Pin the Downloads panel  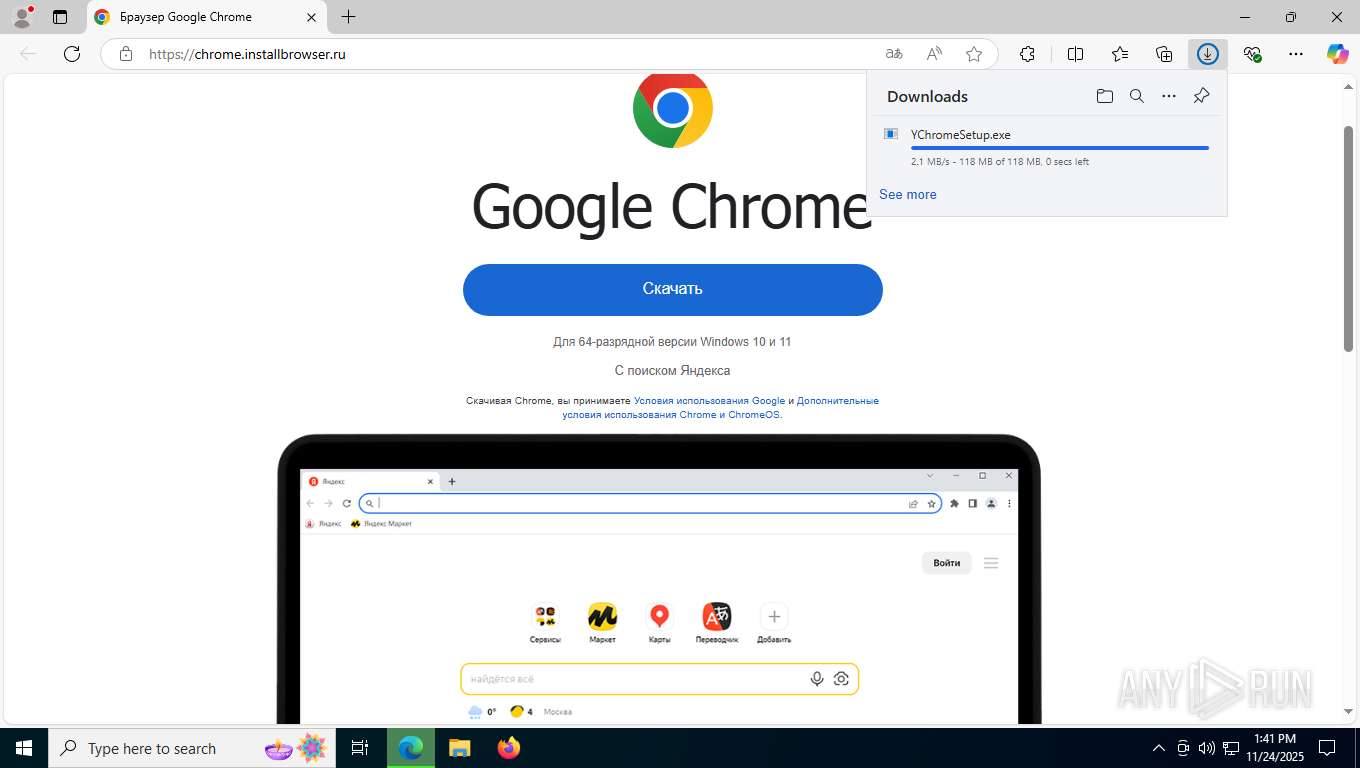1202,96
